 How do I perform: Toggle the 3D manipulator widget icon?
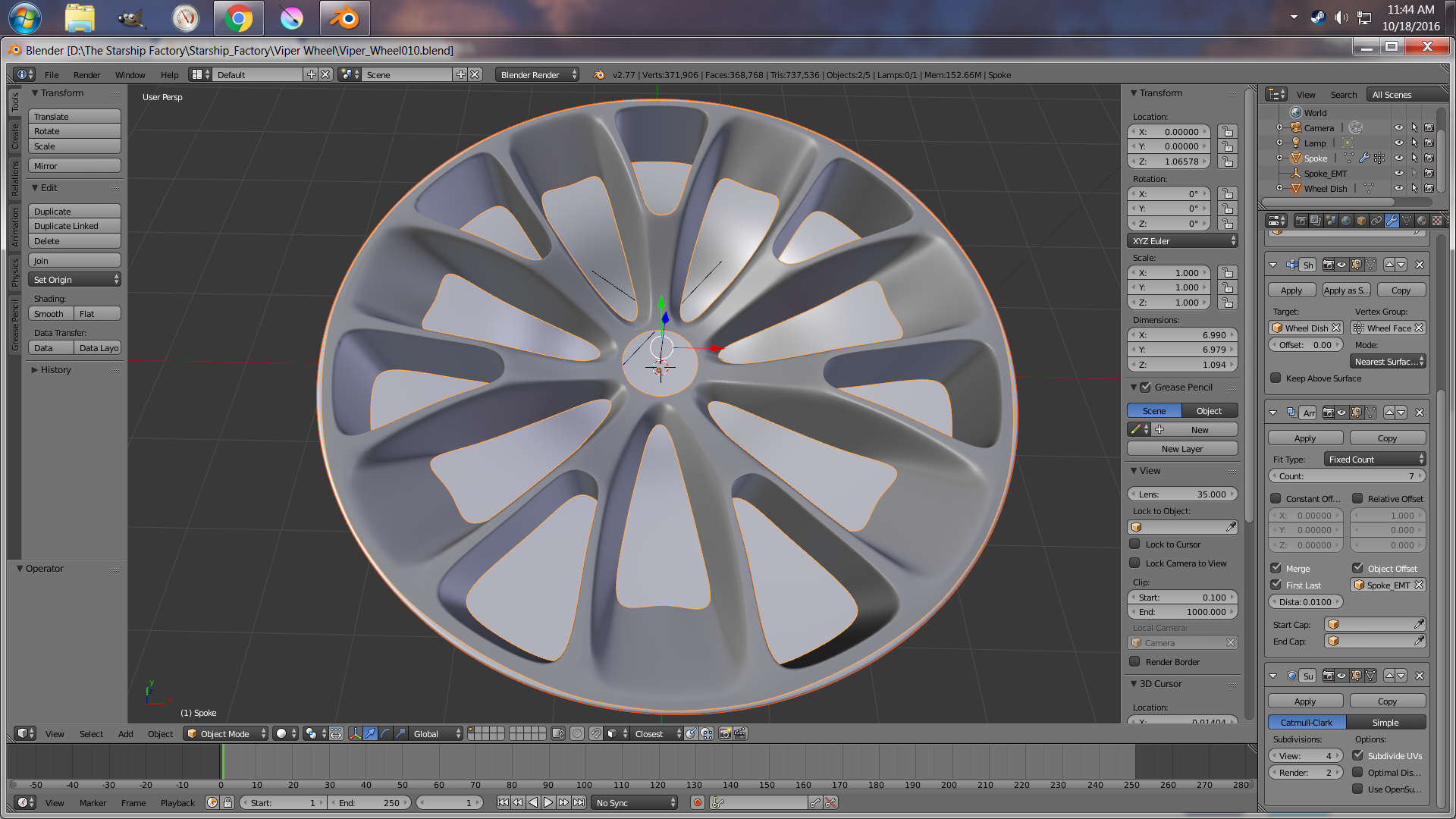click(x=355, y=733)
